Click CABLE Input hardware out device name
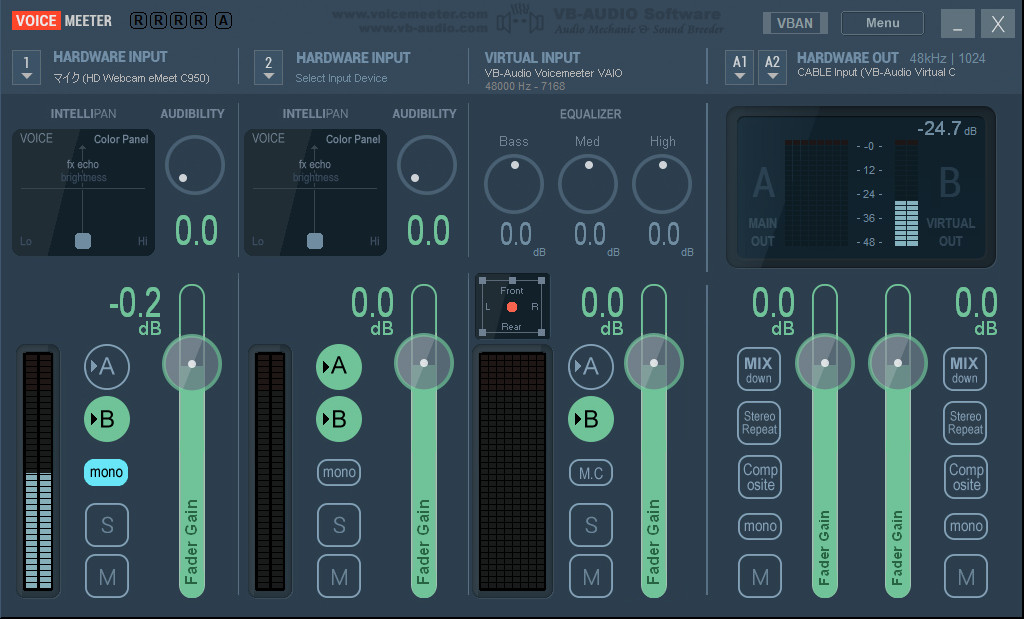This screenshot has width=1024, height=619. [876, 72]
